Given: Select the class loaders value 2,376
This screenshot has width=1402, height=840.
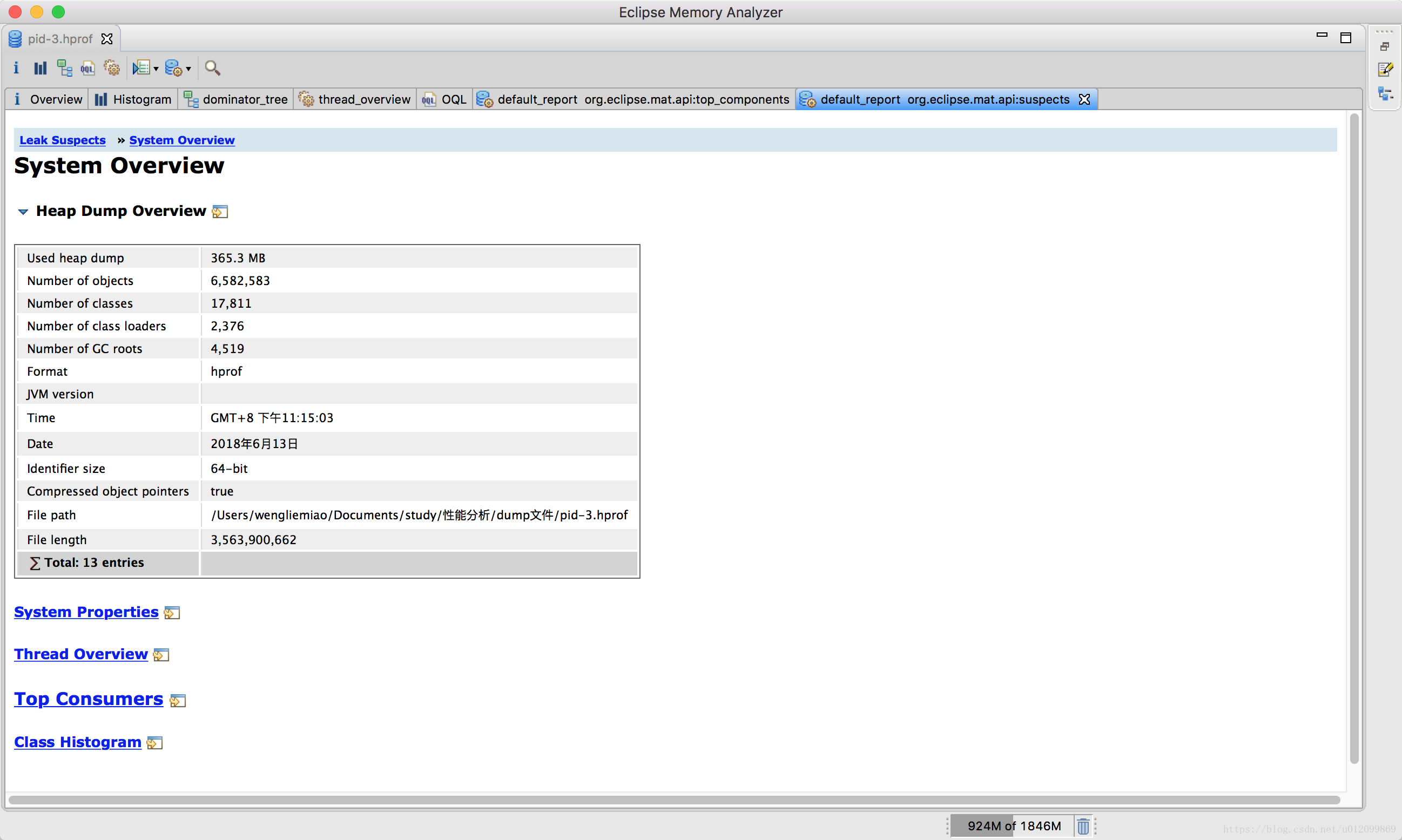Looking at the screenshot, I should coord(227,326).
